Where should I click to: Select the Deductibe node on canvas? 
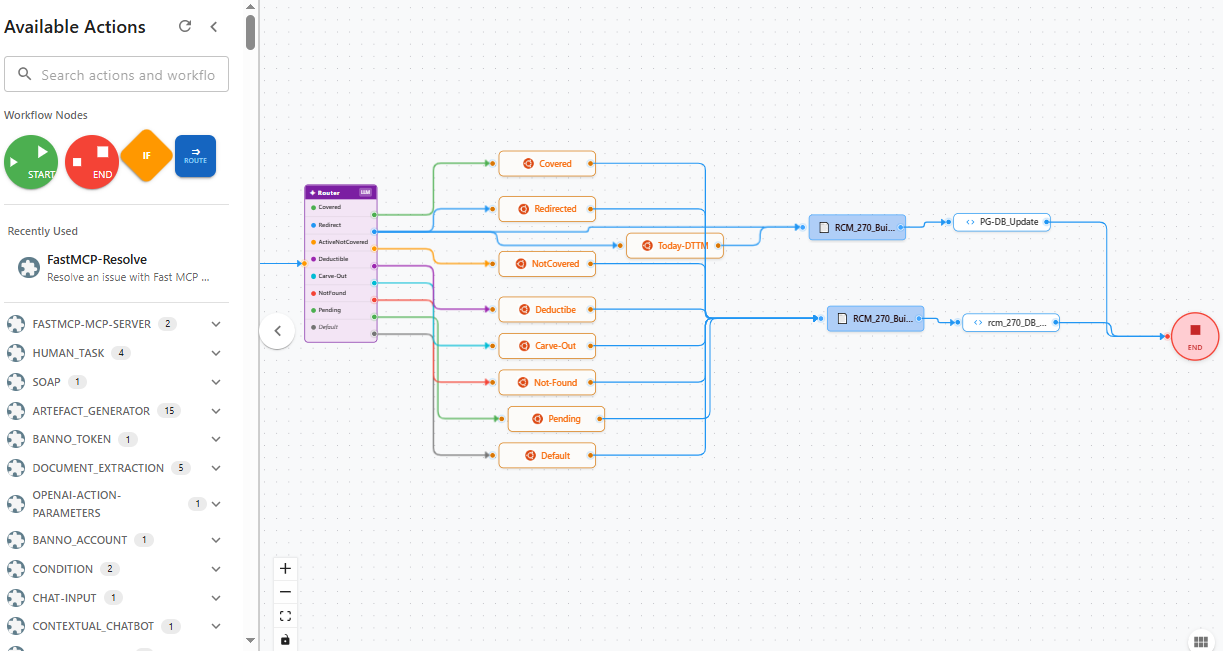[547, 310]
